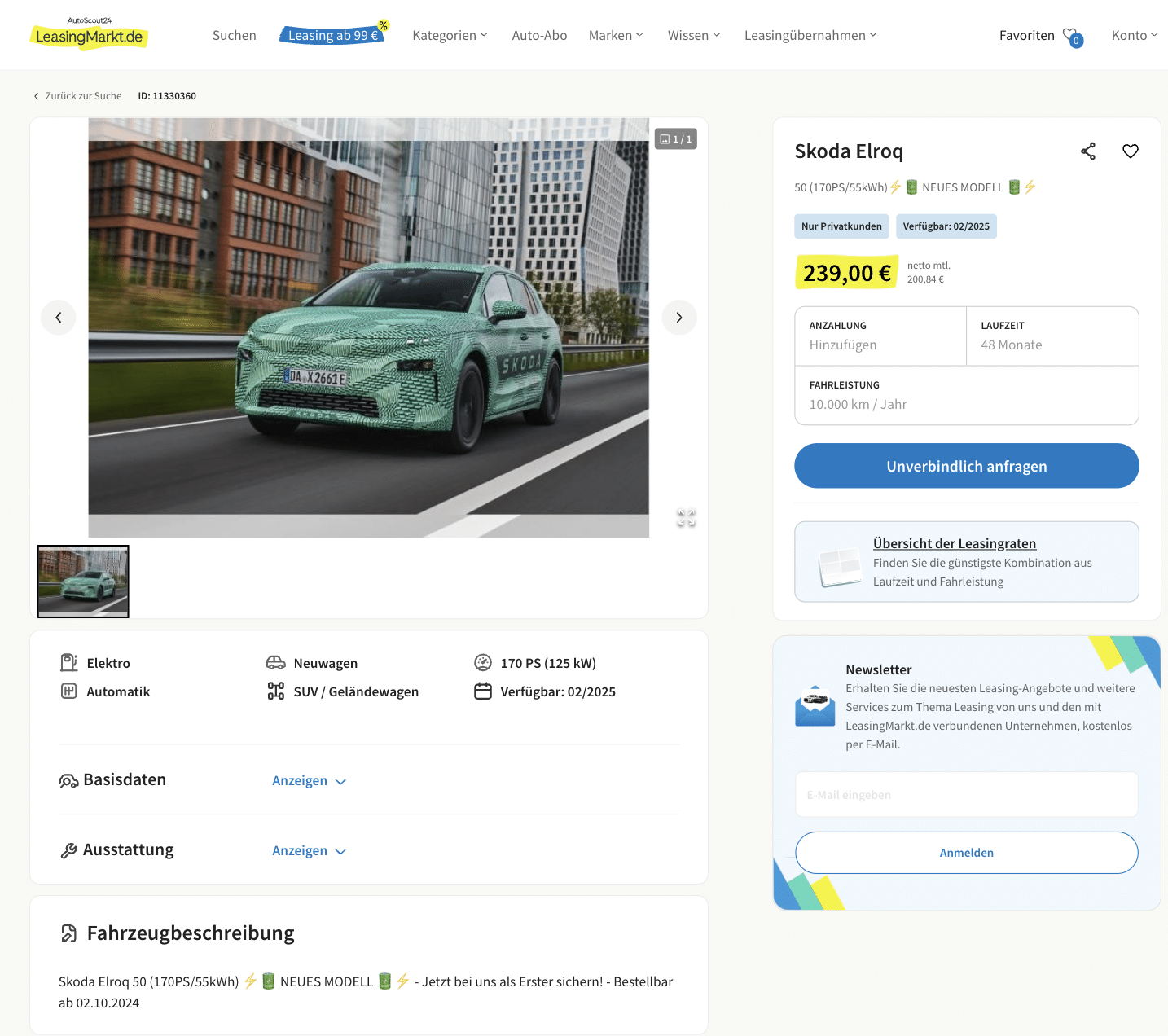This screenshot has height=1036, width=1168.
Task: Open the Suchen menu item
Action: click(235, 36)
